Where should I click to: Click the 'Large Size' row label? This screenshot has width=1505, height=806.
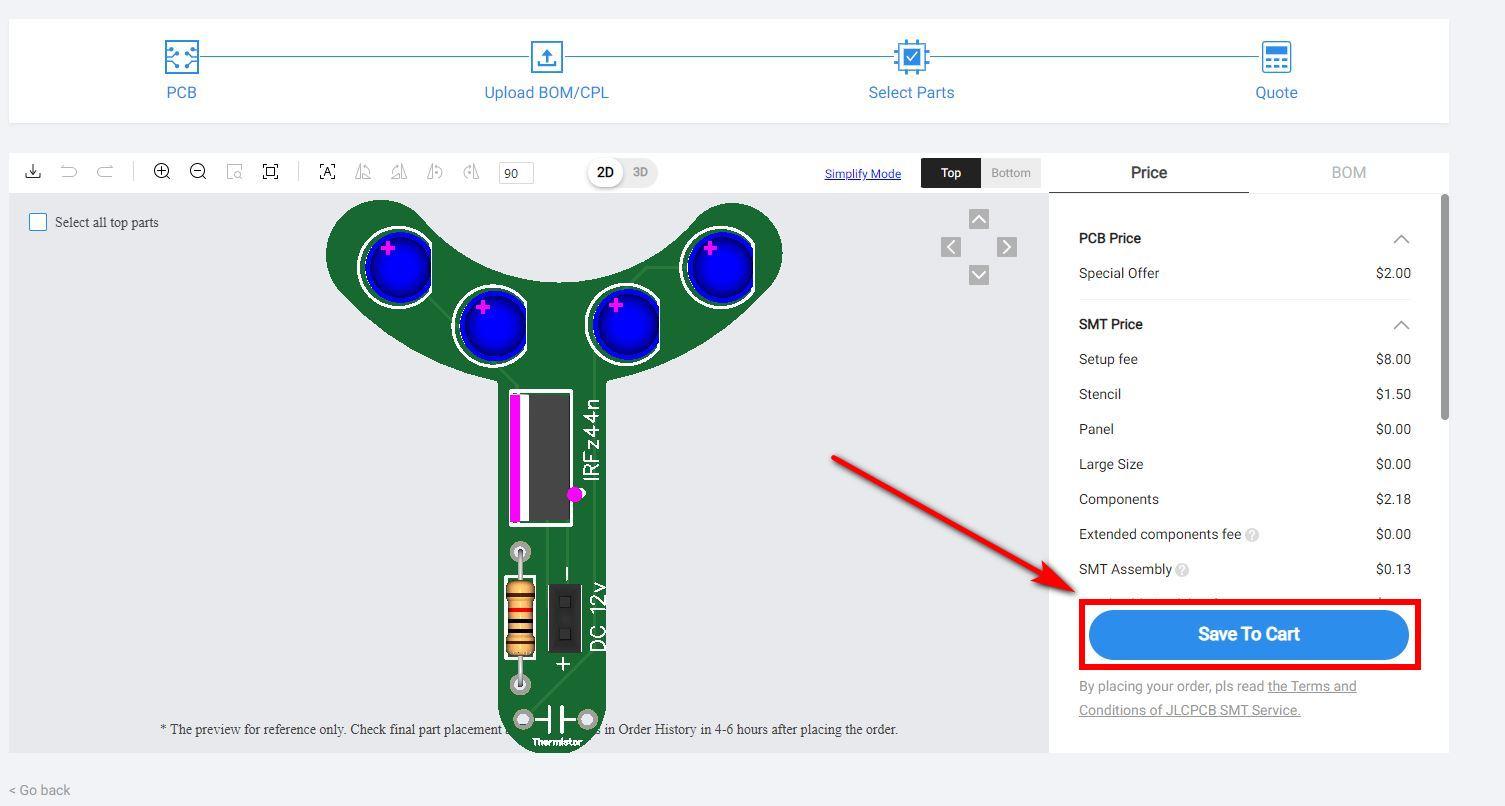[x=1111, y=464]
